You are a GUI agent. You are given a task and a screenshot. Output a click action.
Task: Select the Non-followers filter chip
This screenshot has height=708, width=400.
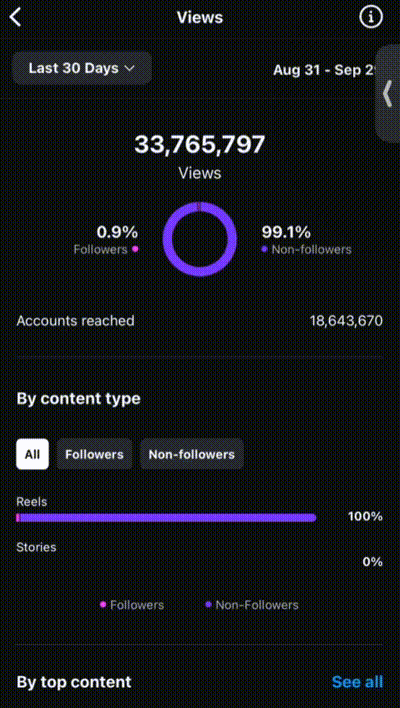click(192, 454)
